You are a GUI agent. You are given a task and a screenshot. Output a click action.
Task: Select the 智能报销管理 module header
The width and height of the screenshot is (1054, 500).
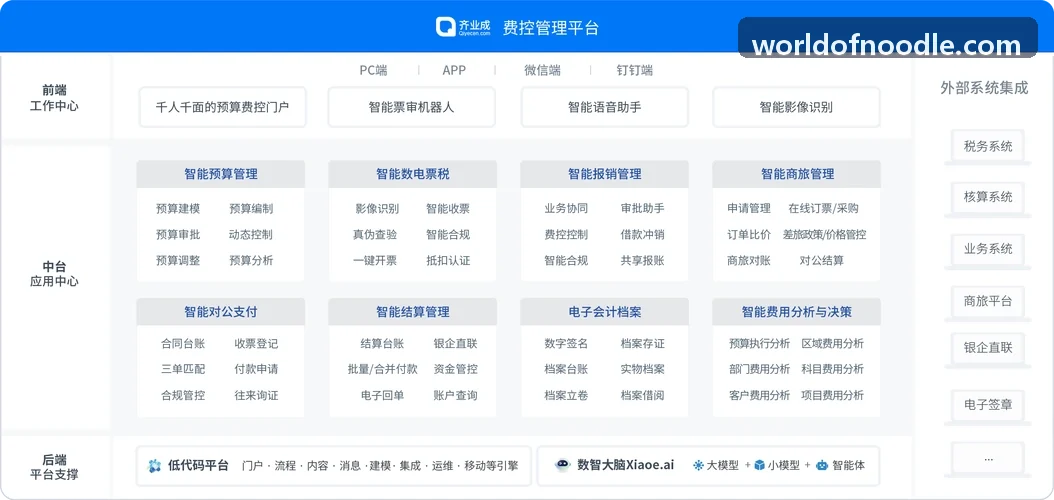click(604, 174)
